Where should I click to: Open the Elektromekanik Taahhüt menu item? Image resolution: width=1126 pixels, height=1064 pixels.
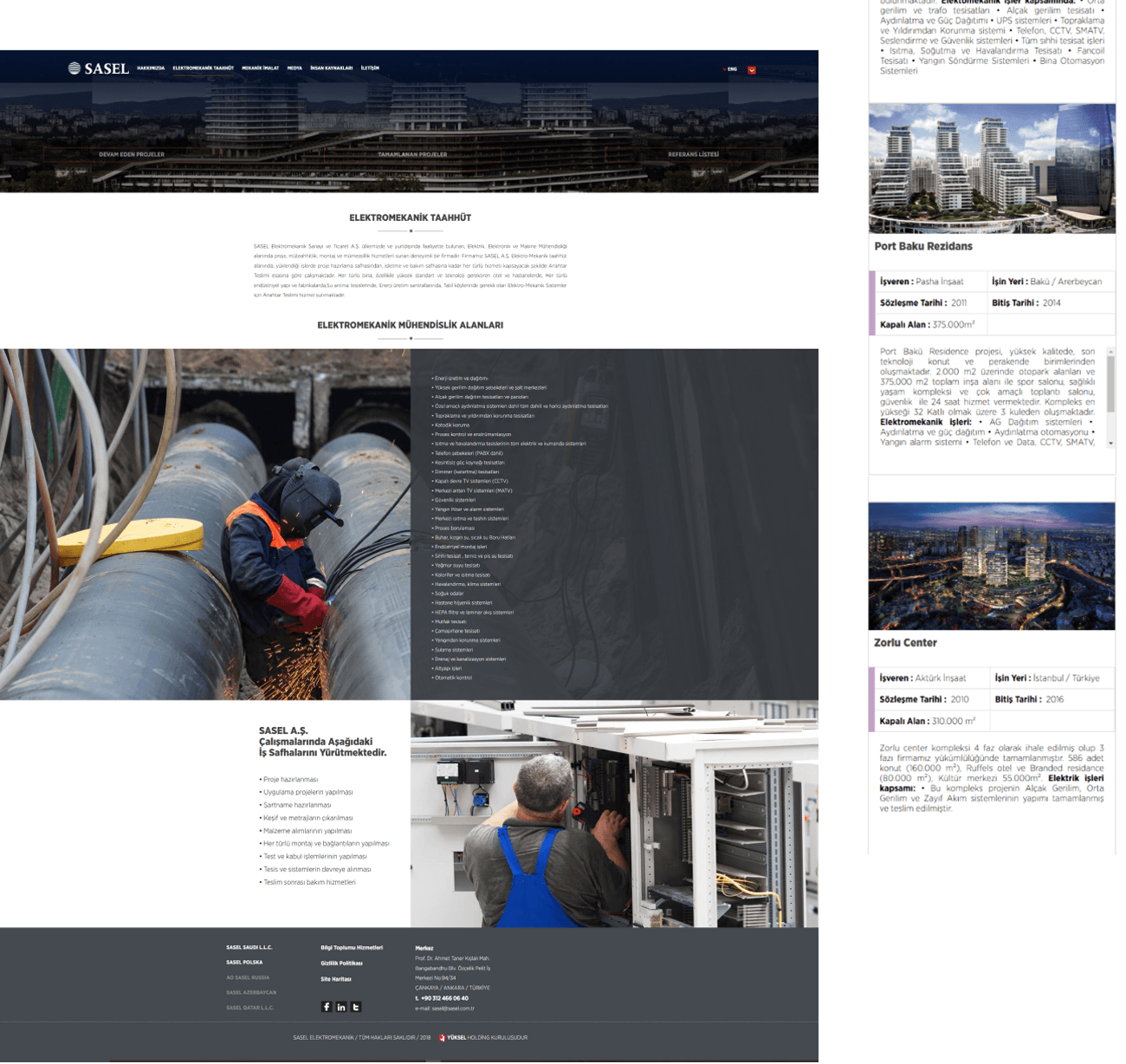[x=203, y=68]
